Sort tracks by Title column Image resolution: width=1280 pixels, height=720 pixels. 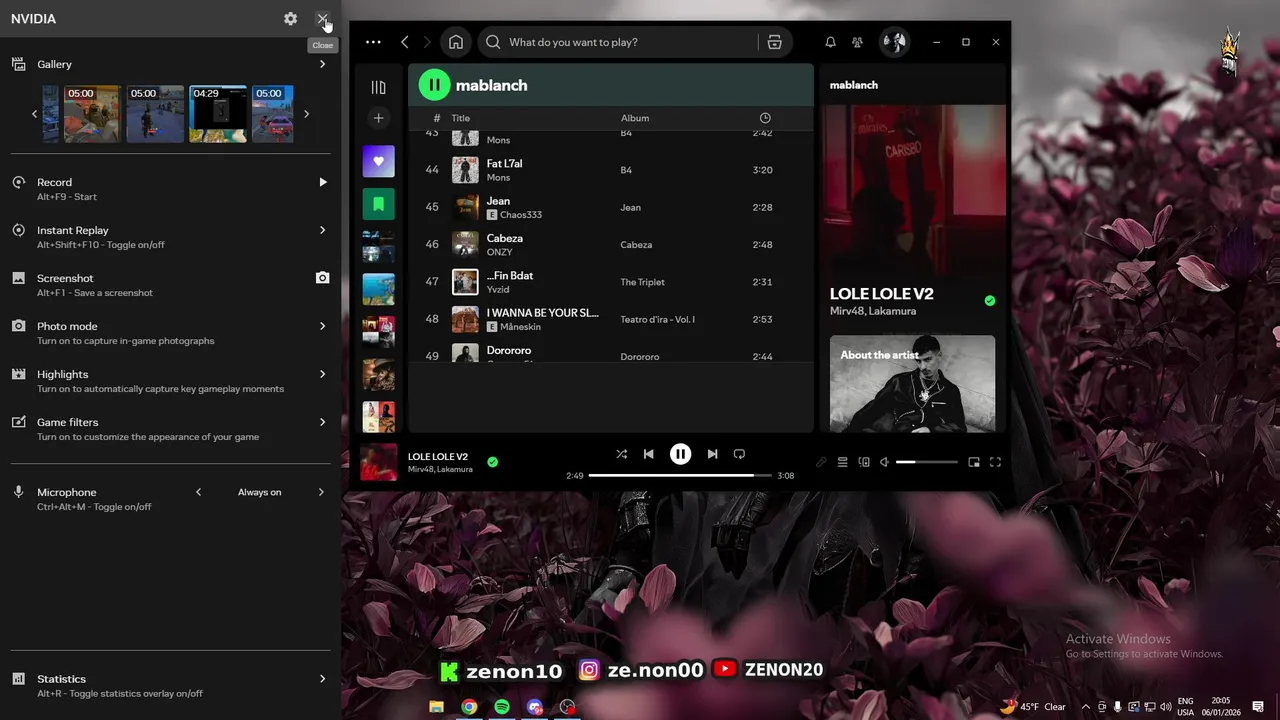click(460, 118)
